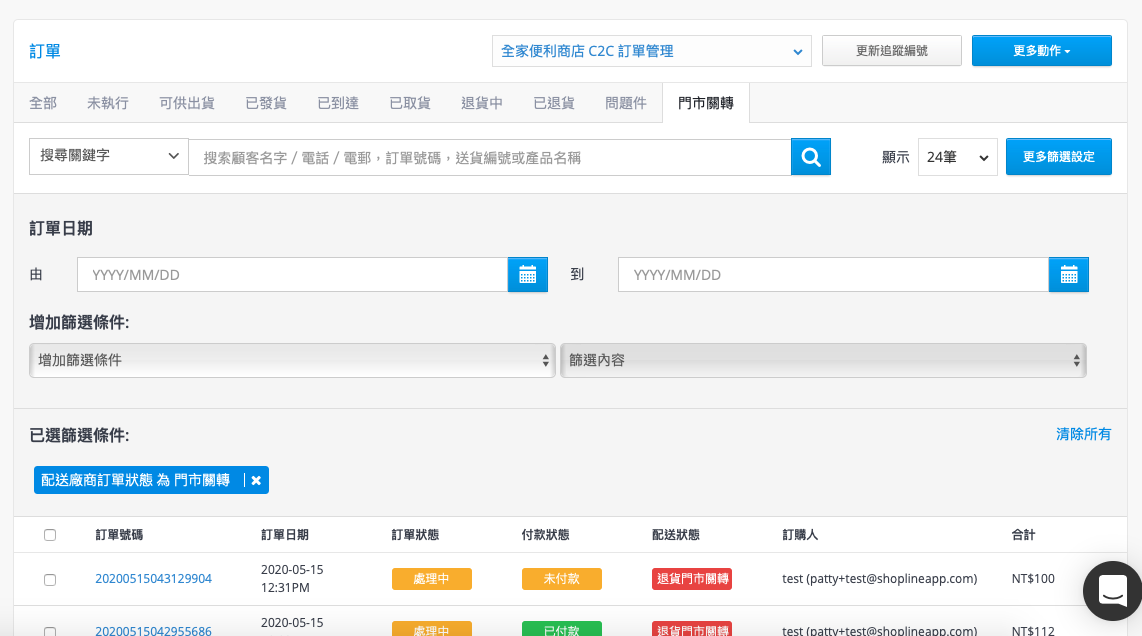Click the 訂購人 column header
Image resolution: width=1142 pixels, height=636 pixels.
click(800, 535)
